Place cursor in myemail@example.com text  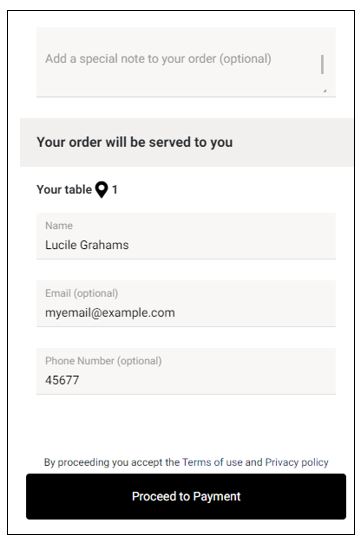tap(110, 312)
